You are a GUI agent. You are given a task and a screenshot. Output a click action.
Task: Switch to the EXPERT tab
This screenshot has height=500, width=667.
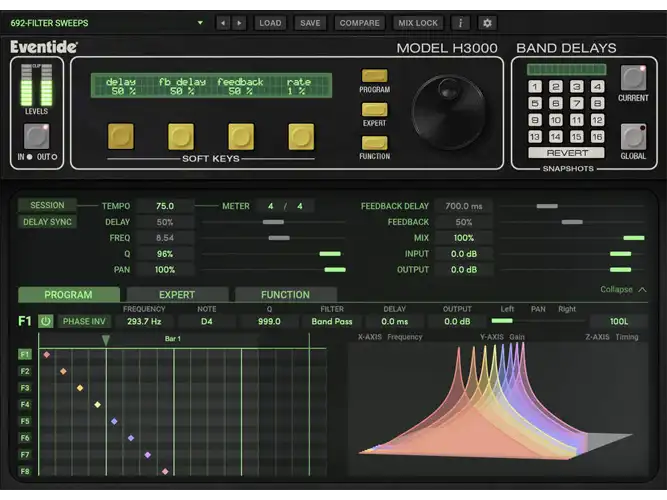coord(177,294)
